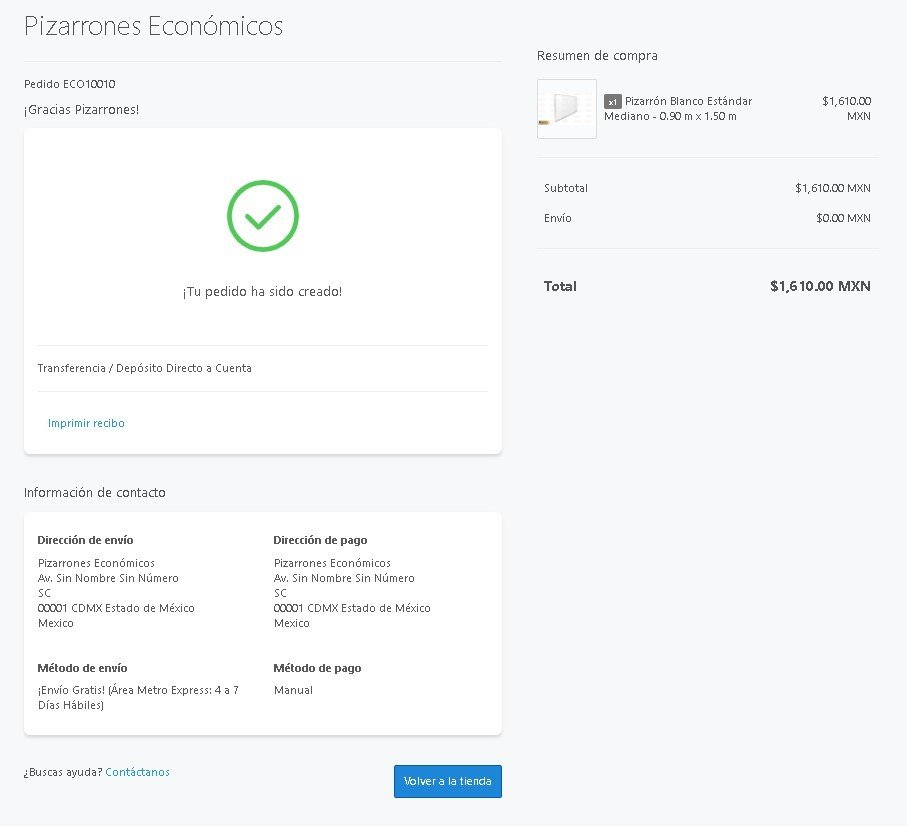Click the green checkmark confirmation icon
Image resolution: width=907 pixels, height=826 pixels.
tap(262, 215)
